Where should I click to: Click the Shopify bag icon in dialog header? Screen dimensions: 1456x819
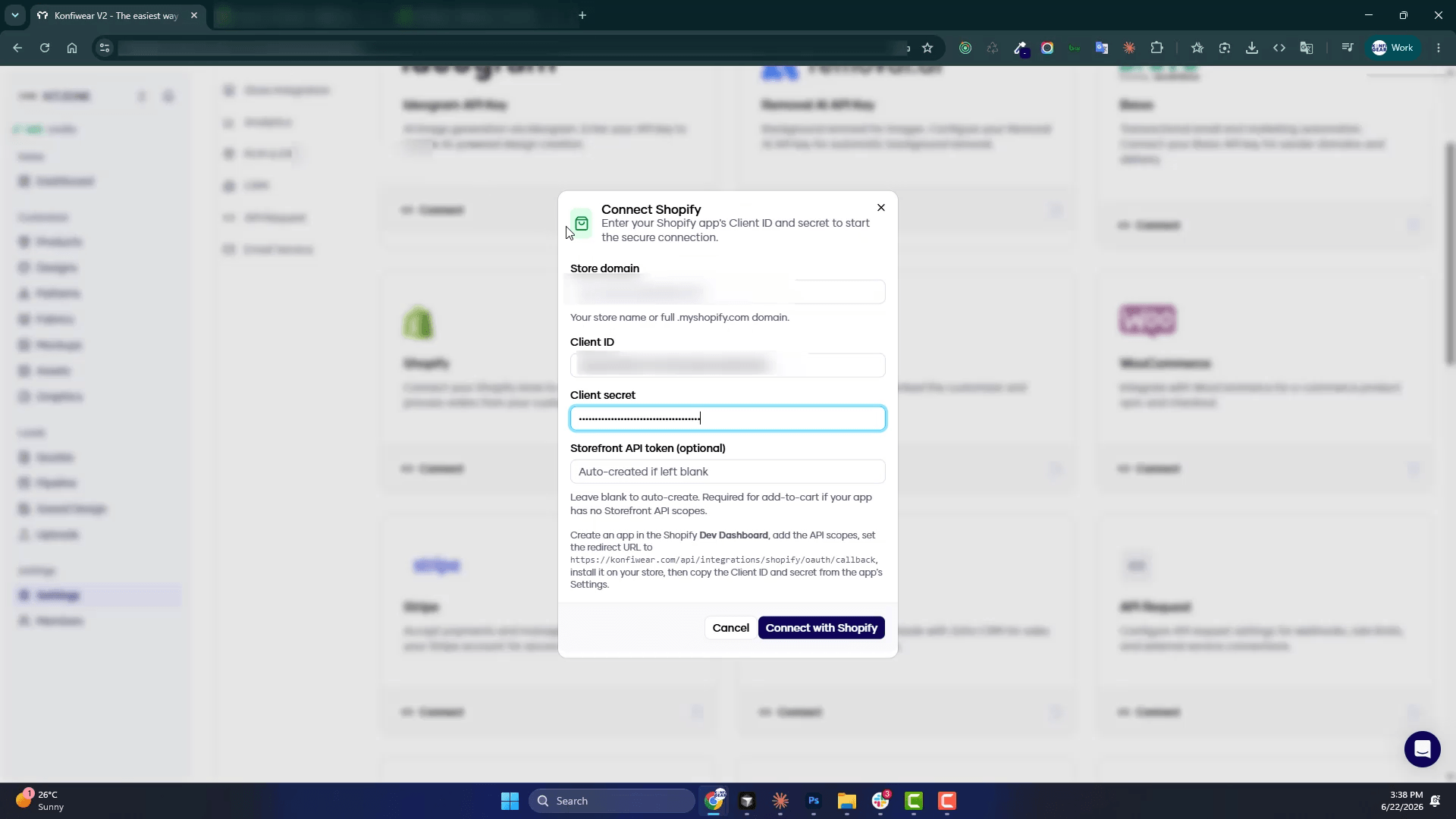tap(582, 224)
